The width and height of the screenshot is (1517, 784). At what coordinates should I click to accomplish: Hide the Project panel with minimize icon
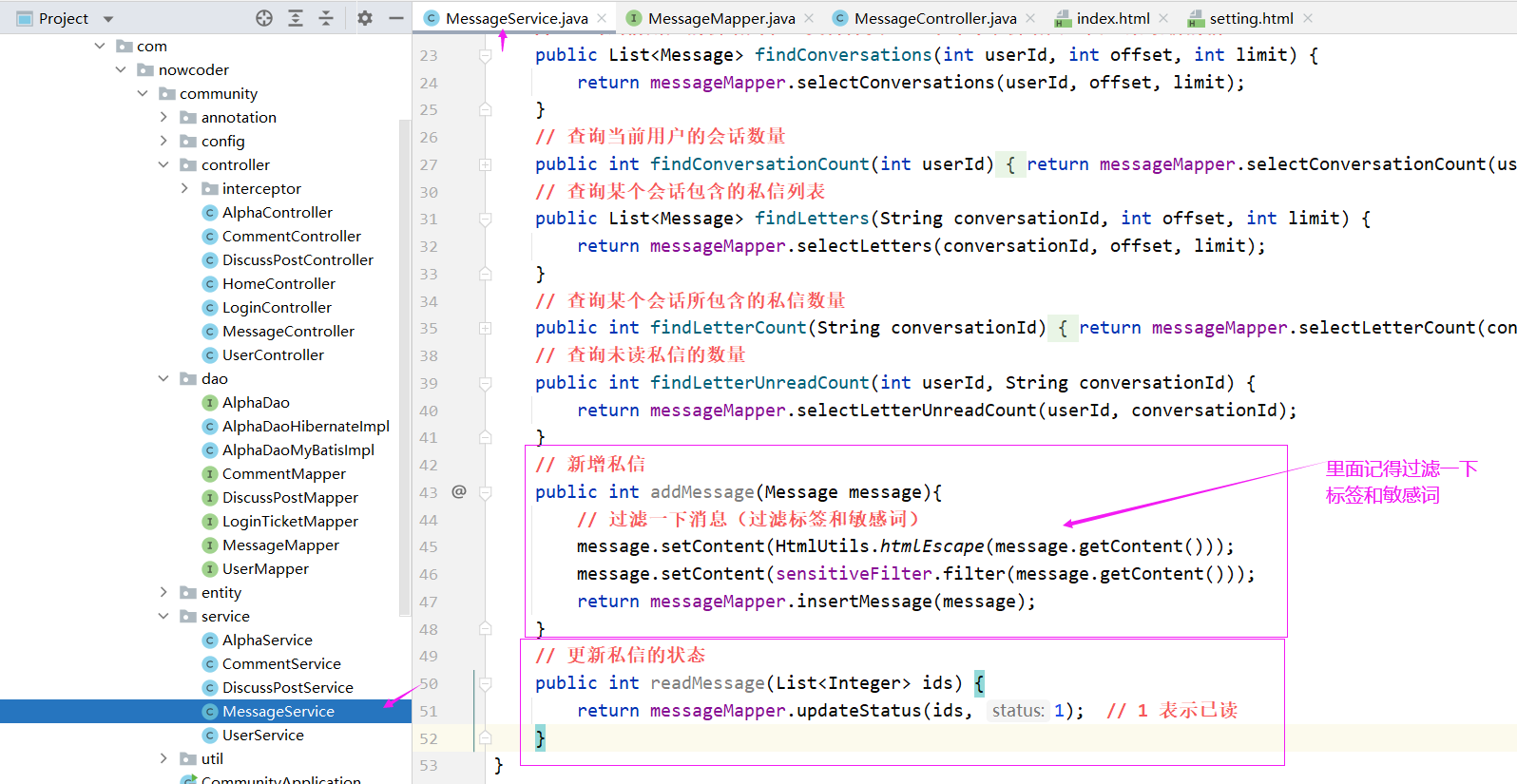point(396,18)
